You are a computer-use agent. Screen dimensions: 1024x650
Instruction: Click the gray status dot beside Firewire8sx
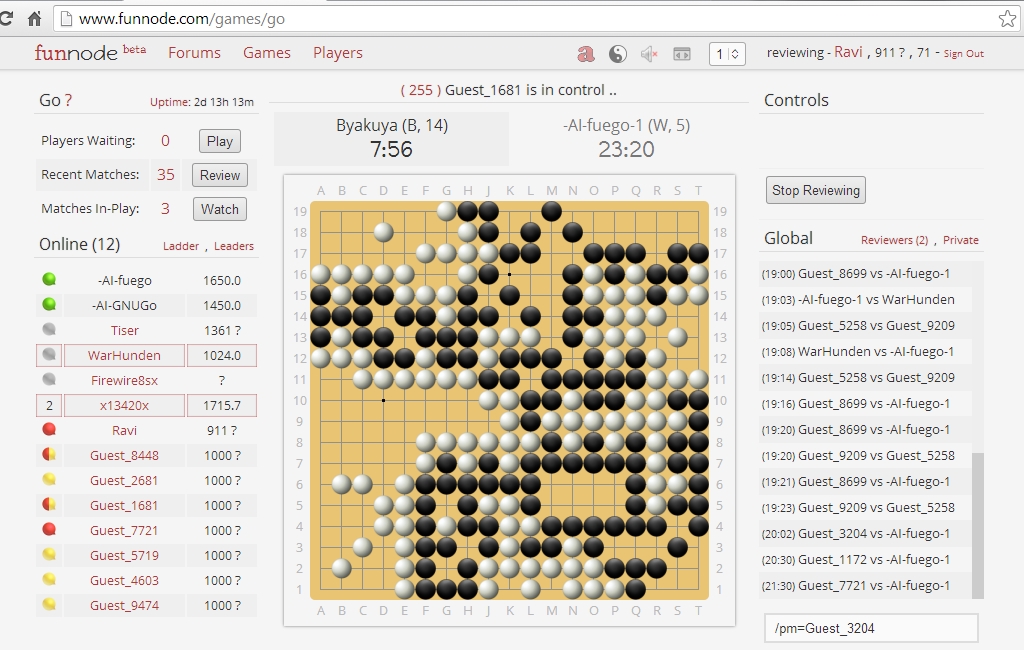pyautogui.click(x=51, y=380)
